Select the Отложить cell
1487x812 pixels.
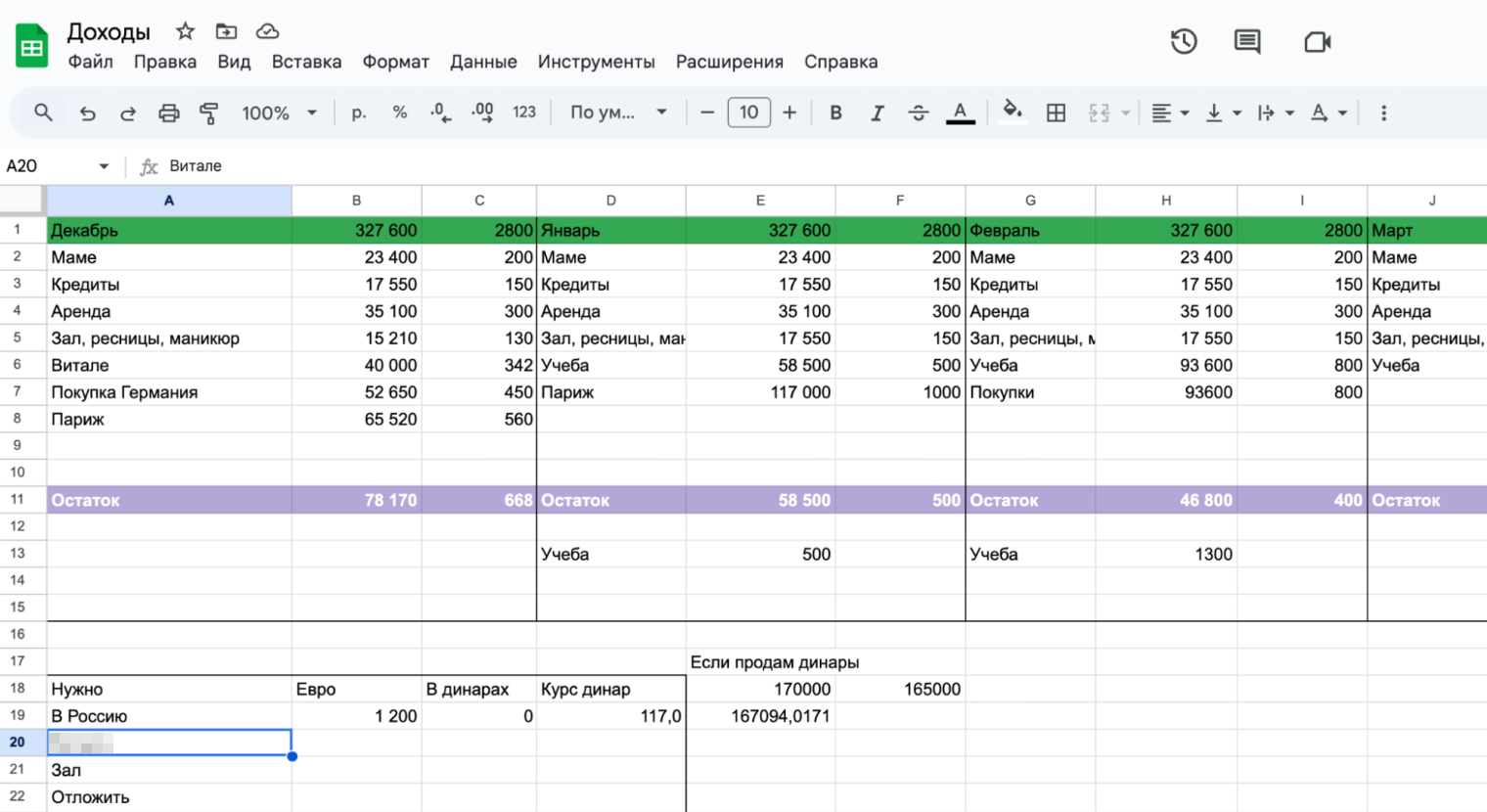[x=169, y=797]
